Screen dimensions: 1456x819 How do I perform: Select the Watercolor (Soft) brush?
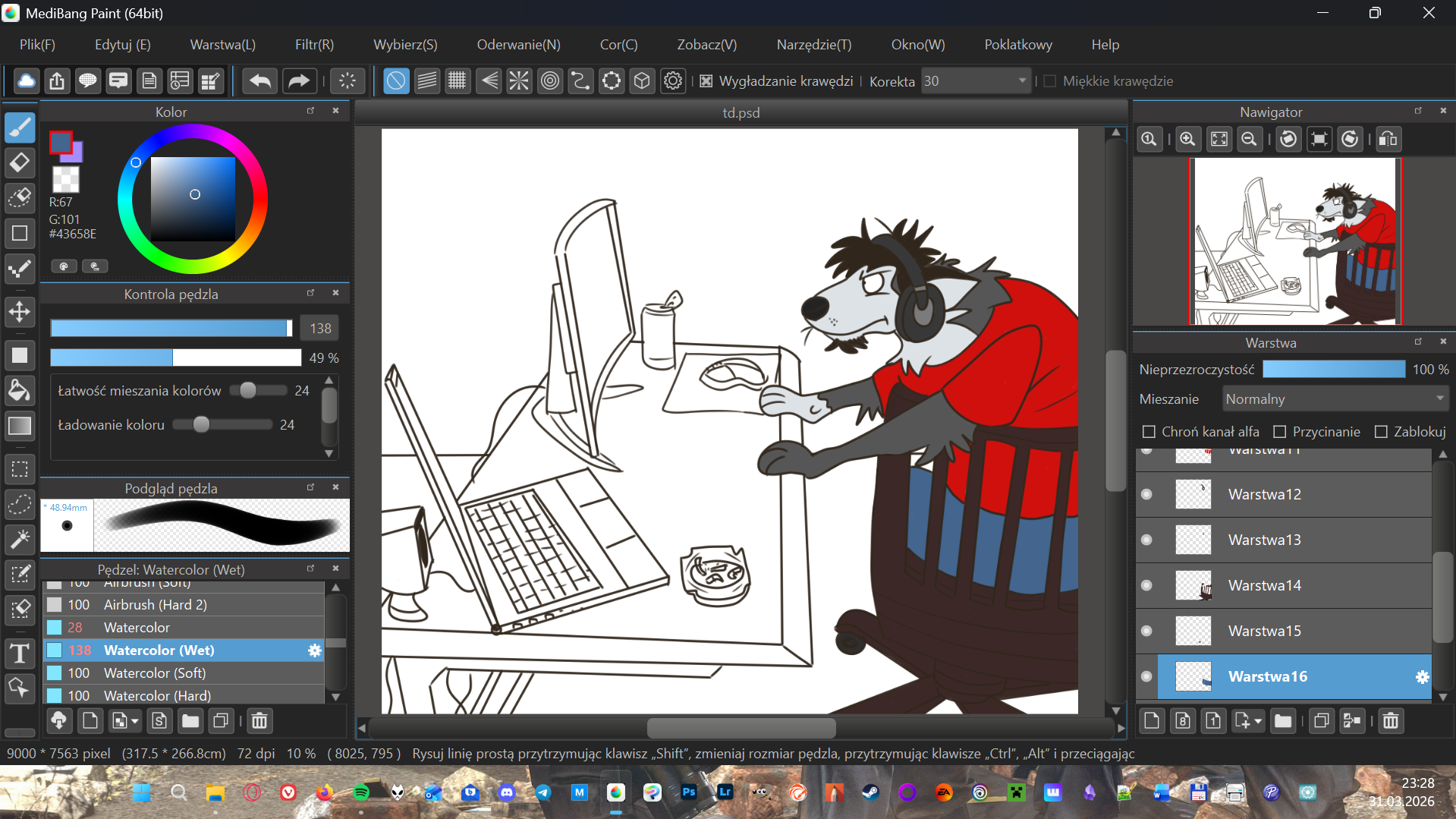[155, 673]
